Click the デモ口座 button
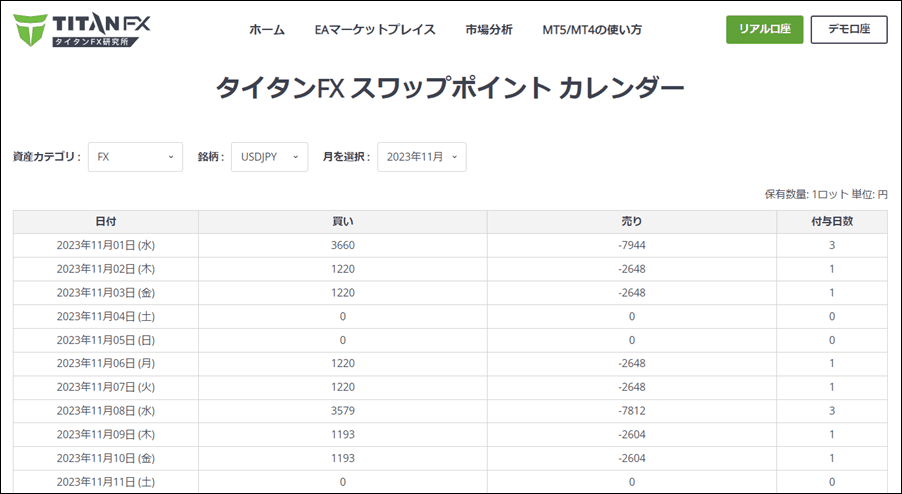Viewport: 902px width, 494px height. pyautogui.click(x=848, y=30)
